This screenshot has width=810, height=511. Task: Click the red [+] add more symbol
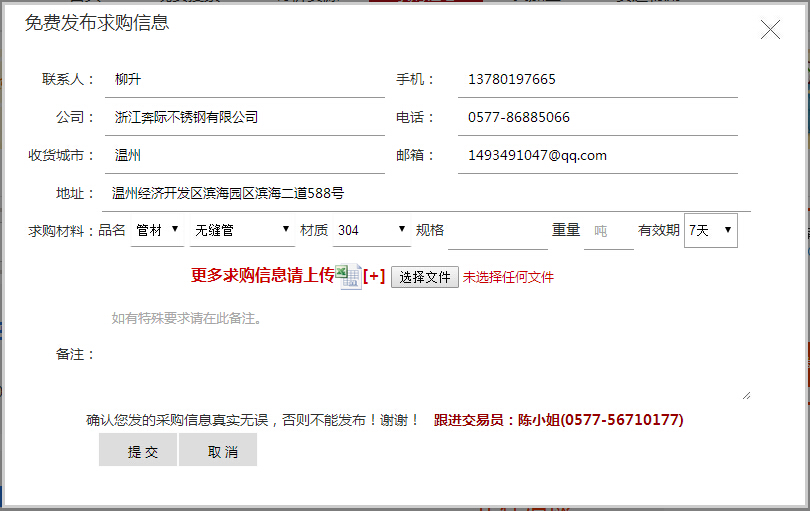pos(374,277)
